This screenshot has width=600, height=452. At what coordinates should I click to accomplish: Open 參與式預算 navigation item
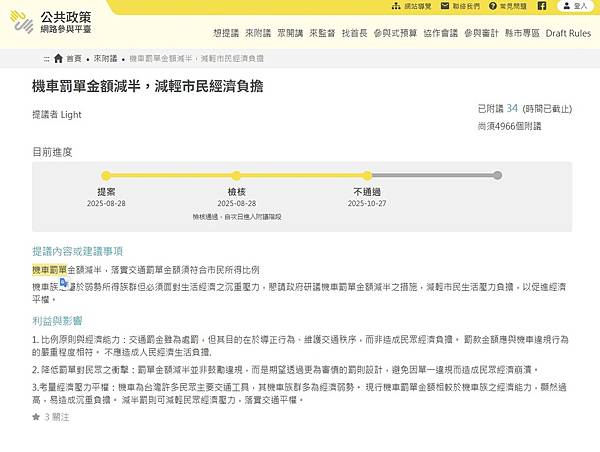(x=395, y=33)
